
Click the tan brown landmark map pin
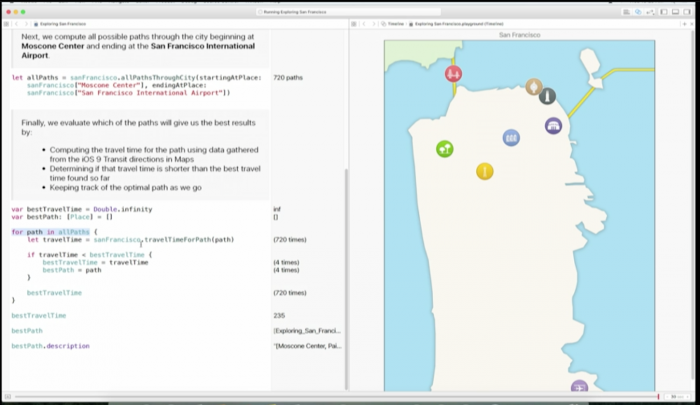click(x=534, y=87)
